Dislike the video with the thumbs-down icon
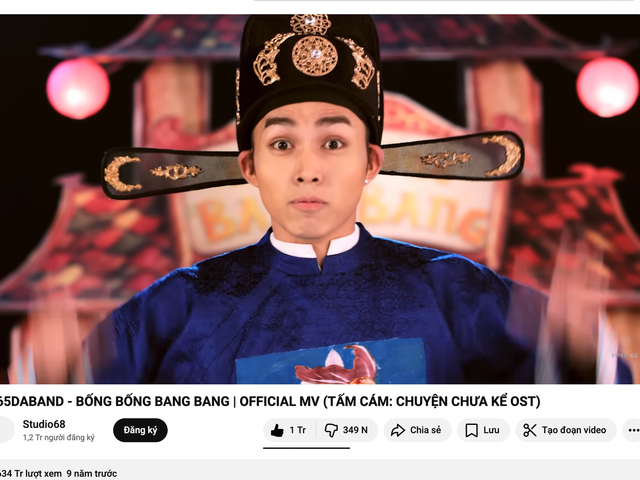Image resolution: width=640 pixels, height=480 pixels. 331,430
